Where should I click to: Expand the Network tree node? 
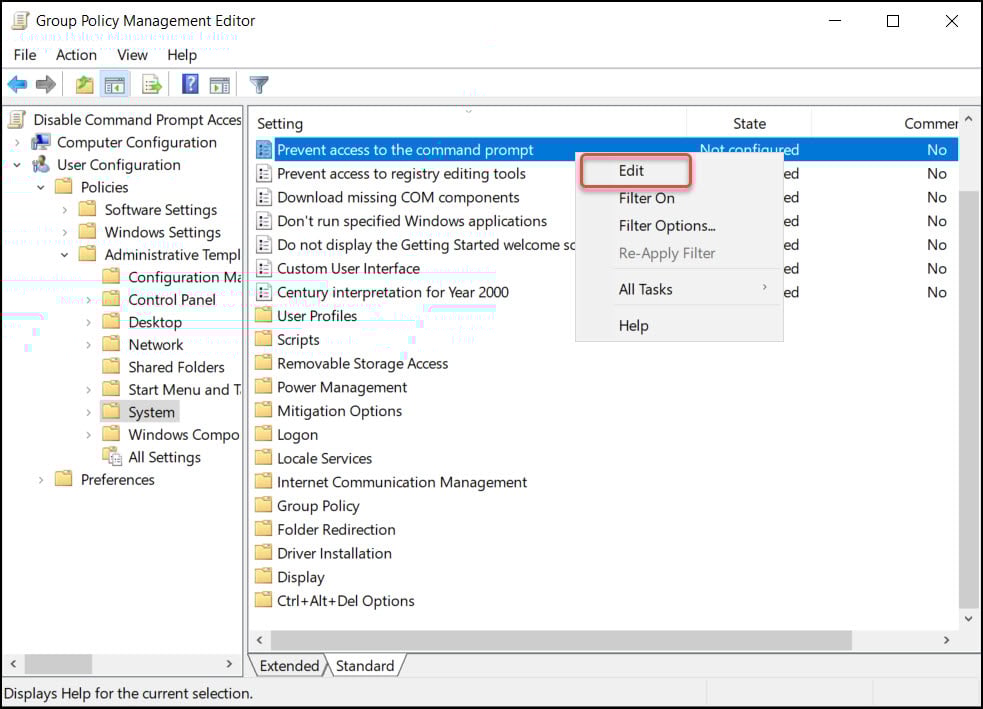88,345
